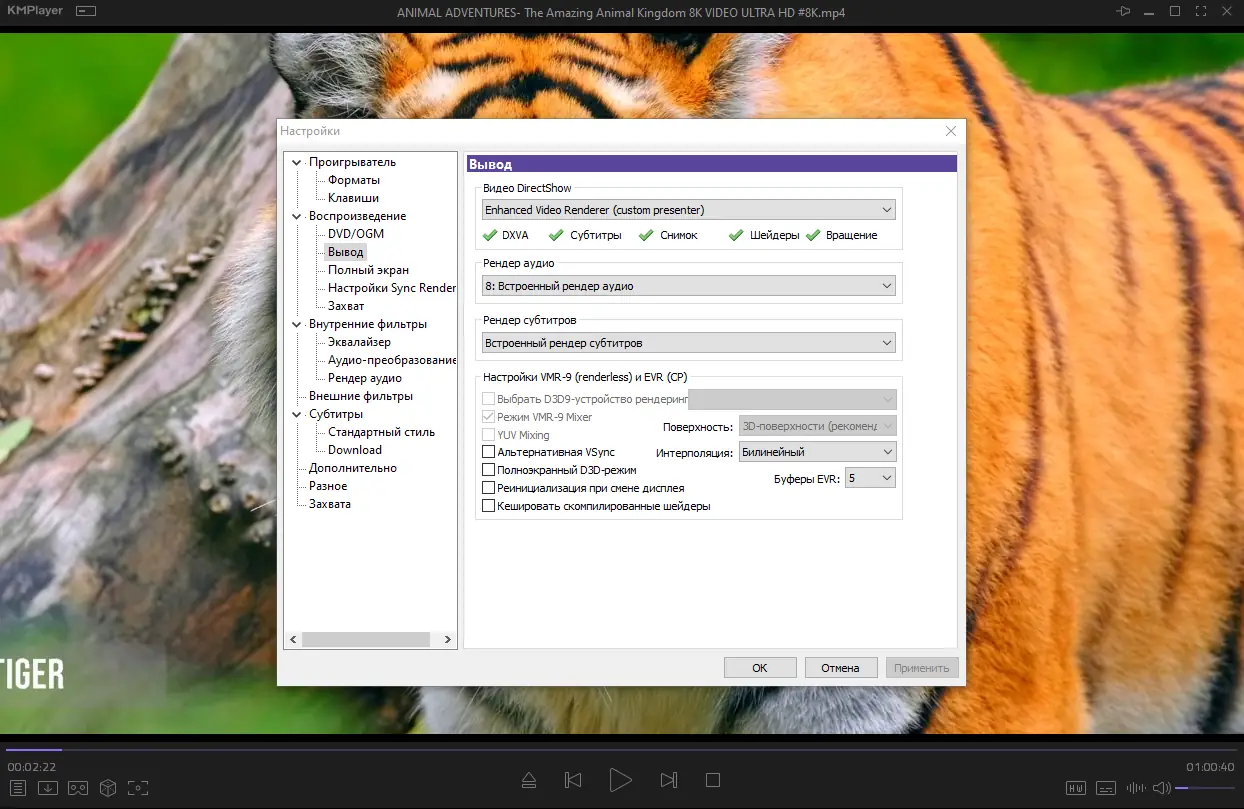Click the DXVA green checkmark indicator

pos(490,236)
